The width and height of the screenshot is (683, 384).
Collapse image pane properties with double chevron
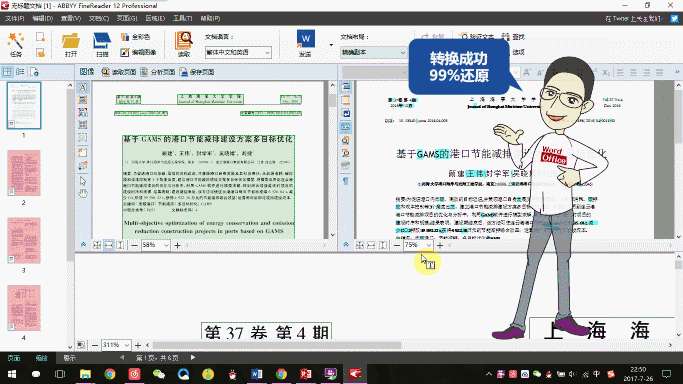point(83,245)
